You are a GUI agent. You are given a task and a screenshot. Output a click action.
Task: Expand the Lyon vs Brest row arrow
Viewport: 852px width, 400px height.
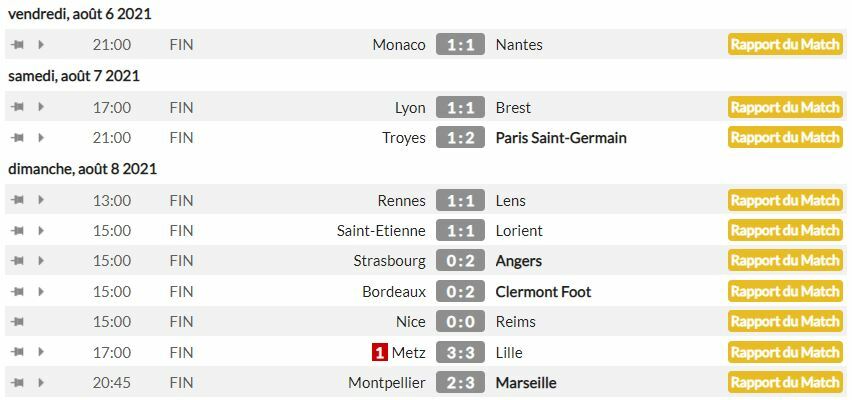[41, 108]
